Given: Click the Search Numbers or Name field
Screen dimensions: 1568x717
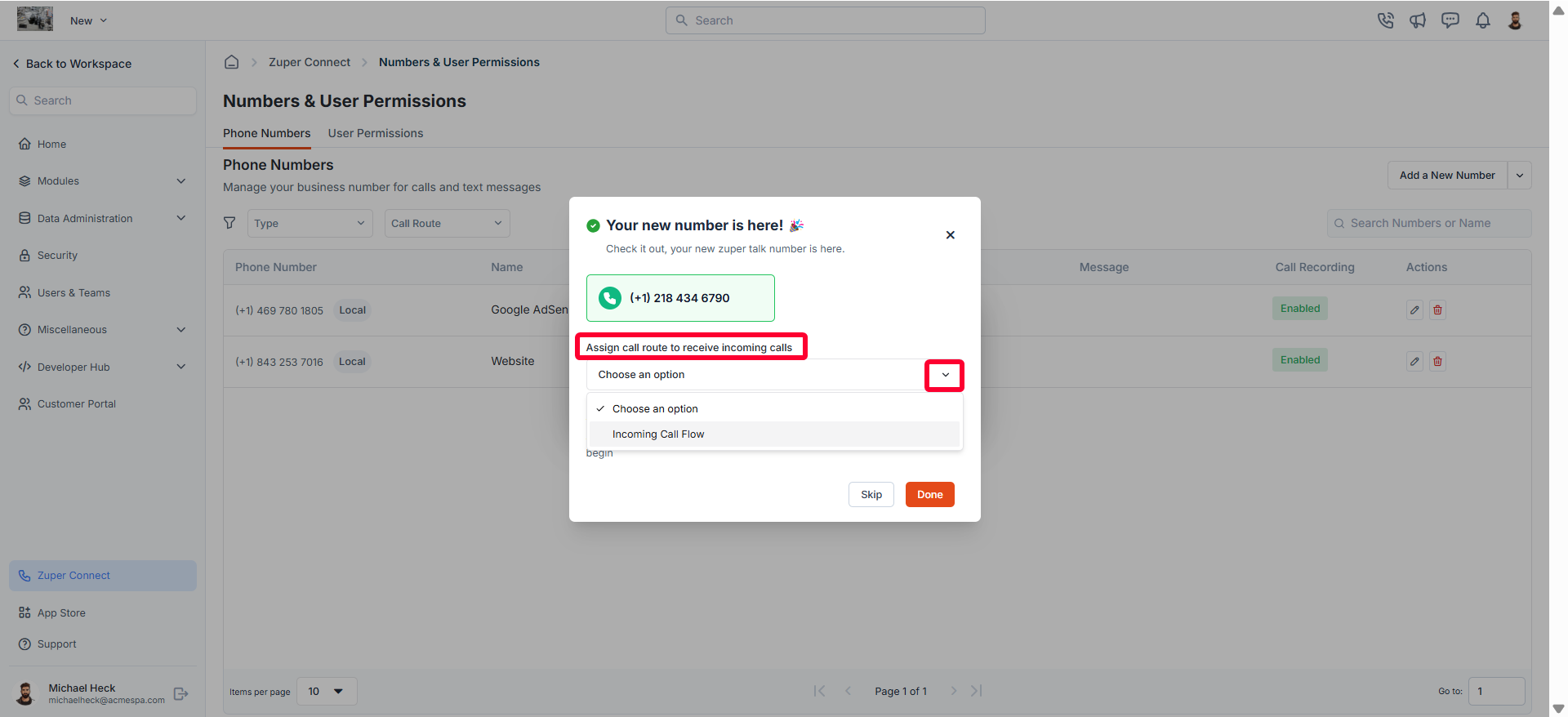Looking at the screenshot, I should 1429,223.
